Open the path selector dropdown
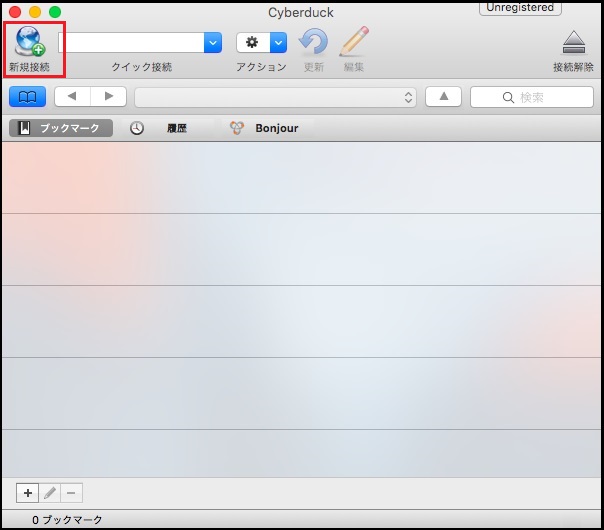604x530 pixels. (x=276, y=97)
